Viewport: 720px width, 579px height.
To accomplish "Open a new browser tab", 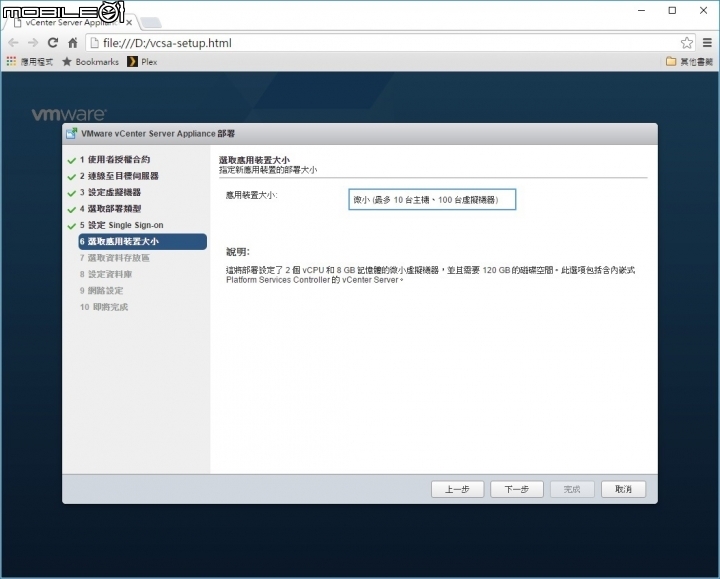I will pyautogui.click(x=151, y=22).
